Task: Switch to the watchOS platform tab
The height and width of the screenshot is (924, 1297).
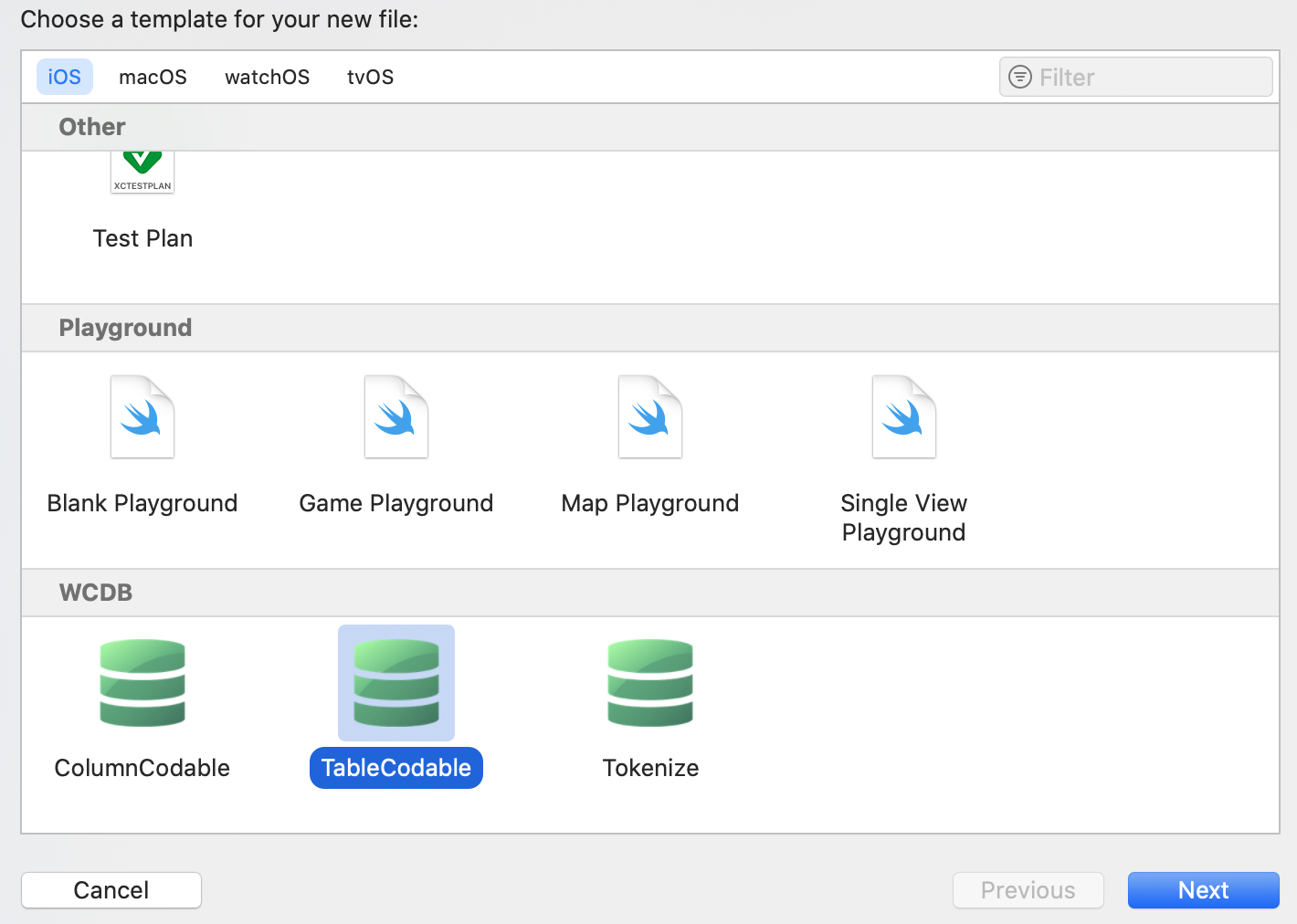Action: click(x=267, y=77)
